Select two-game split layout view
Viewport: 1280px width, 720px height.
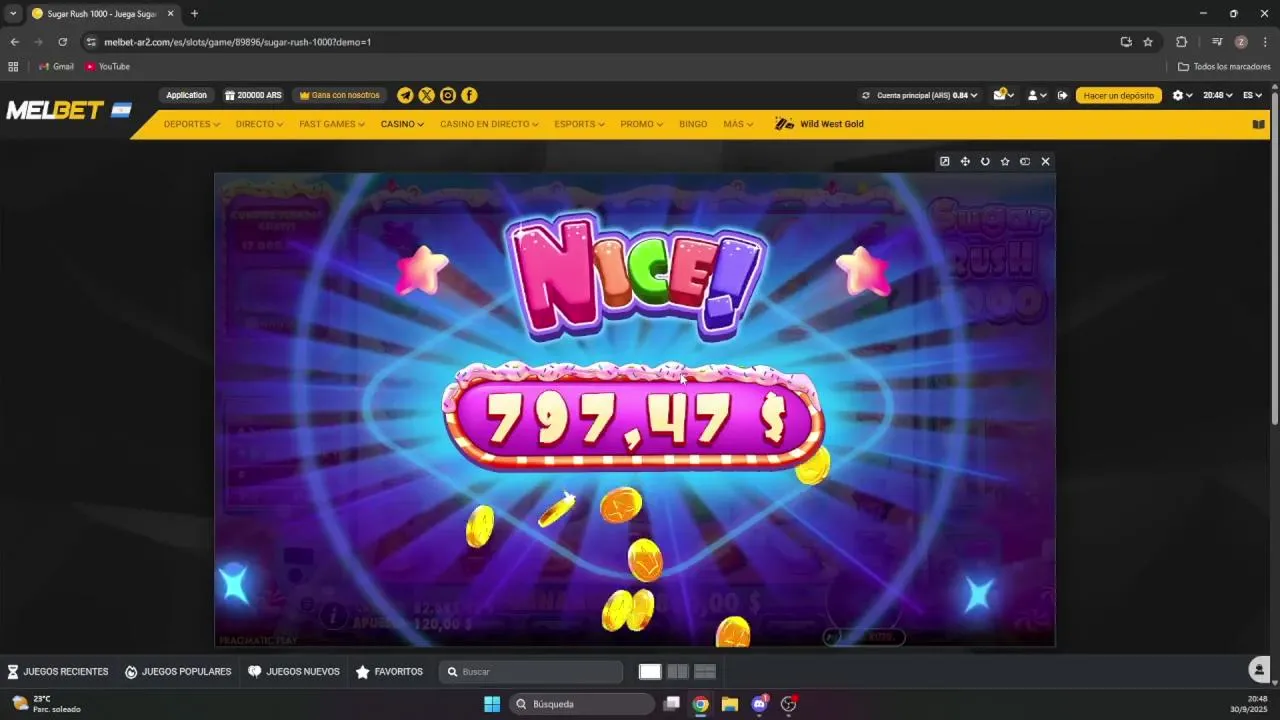pos(678,672)
